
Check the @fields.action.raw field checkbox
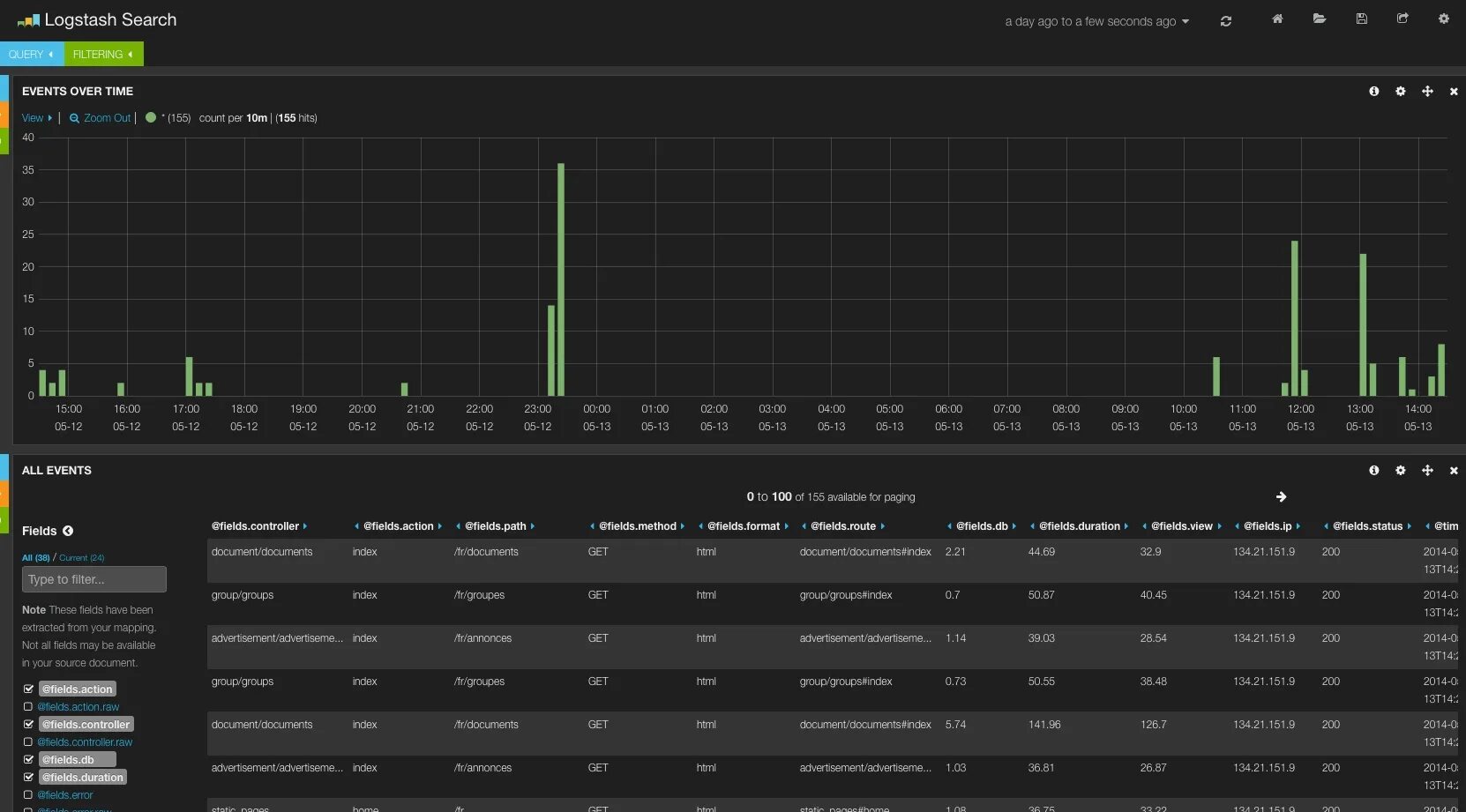(x=28, y=707)
